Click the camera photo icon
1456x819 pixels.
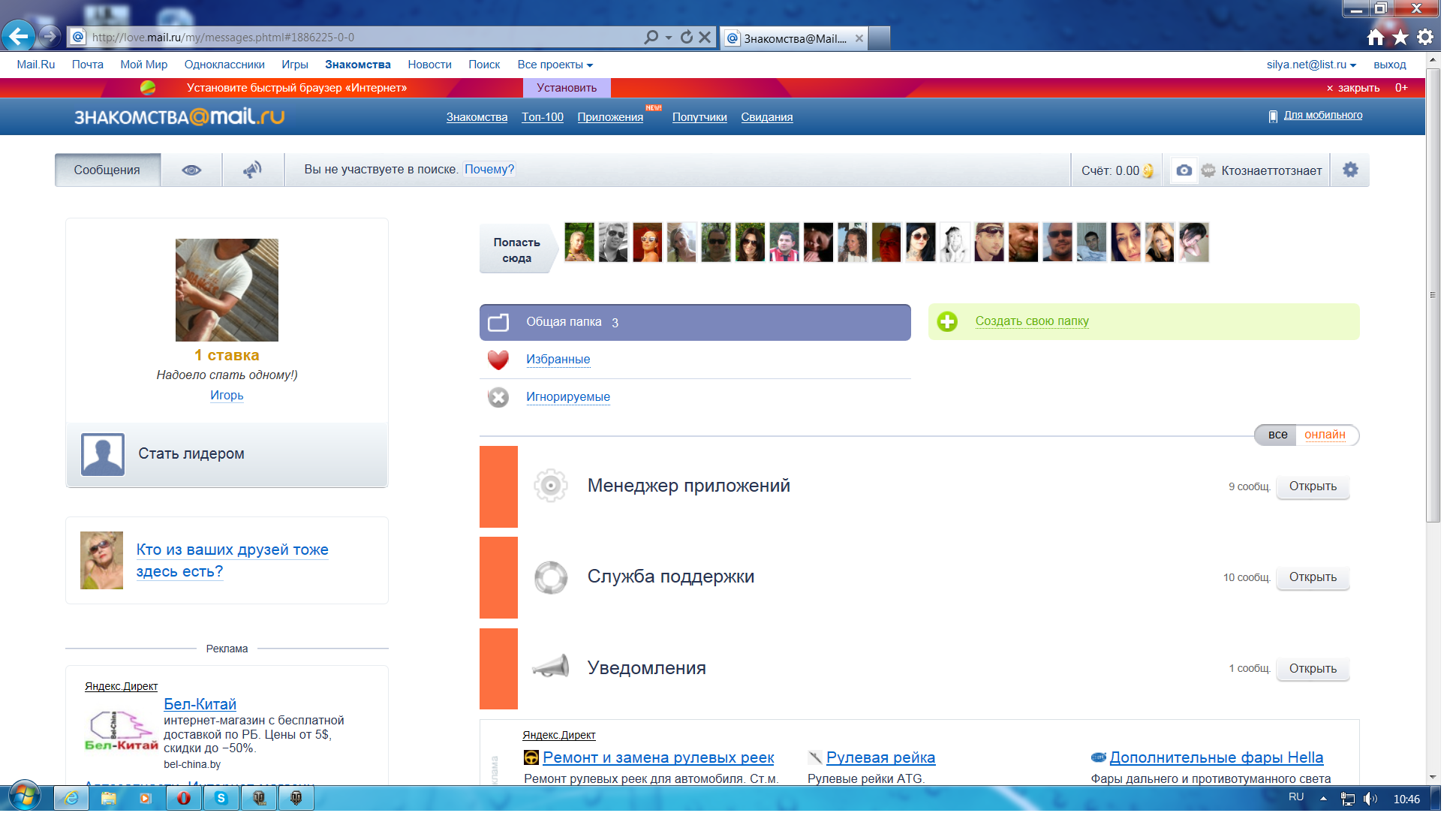point(1184,170)
